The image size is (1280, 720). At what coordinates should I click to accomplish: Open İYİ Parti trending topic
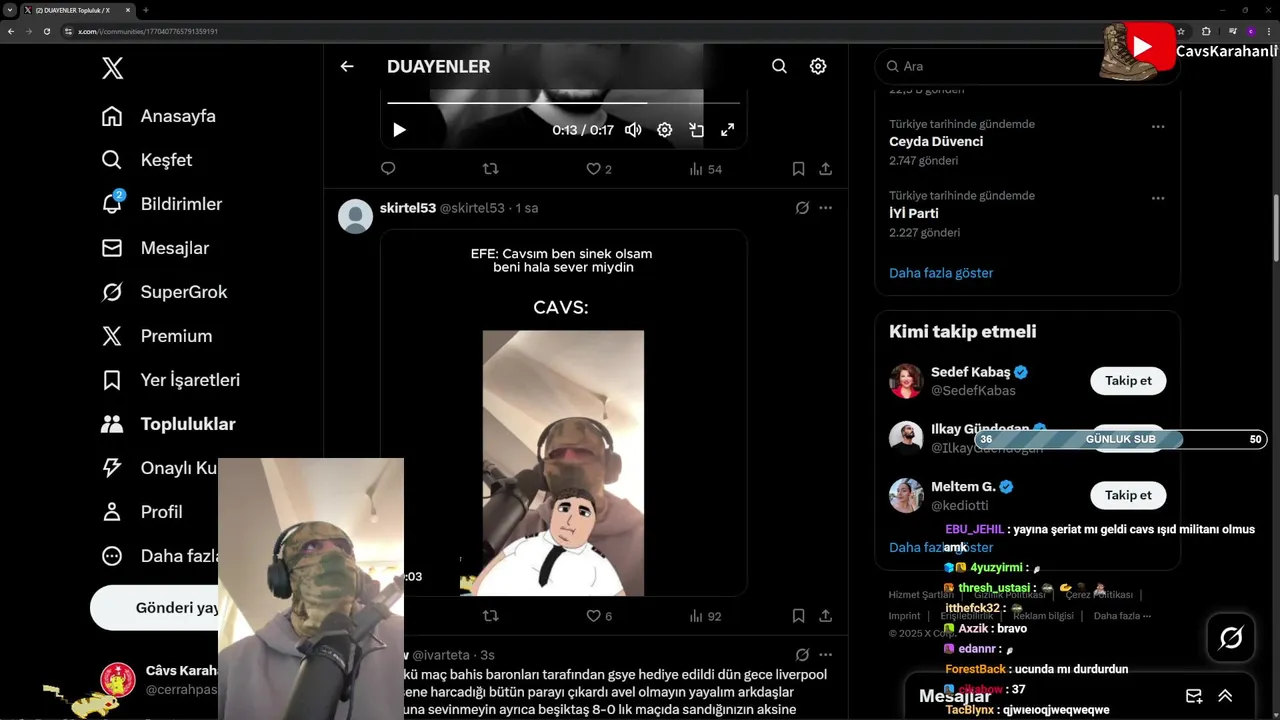click(914, 213)
